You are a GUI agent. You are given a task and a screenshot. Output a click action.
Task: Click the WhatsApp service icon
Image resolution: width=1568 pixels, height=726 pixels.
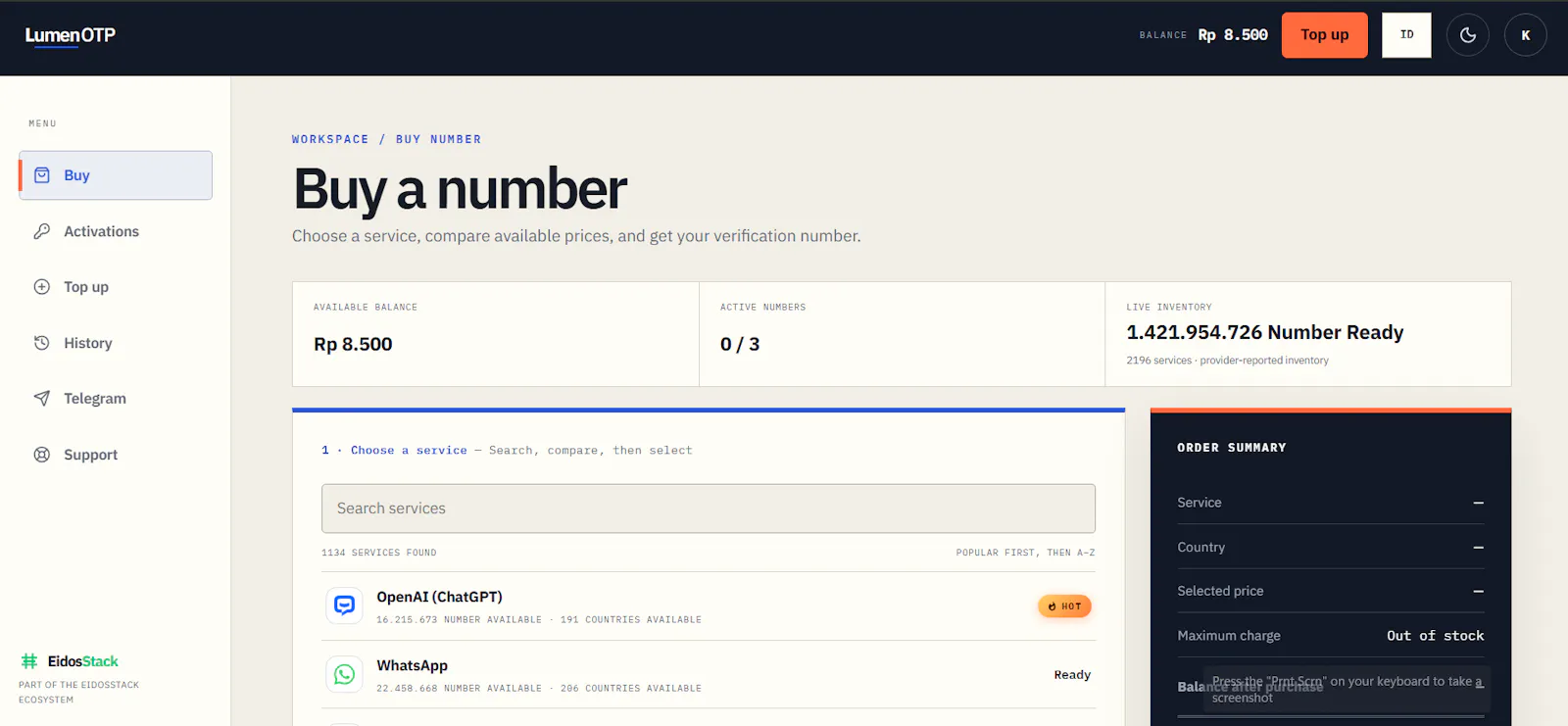click(x=344, y=674)
